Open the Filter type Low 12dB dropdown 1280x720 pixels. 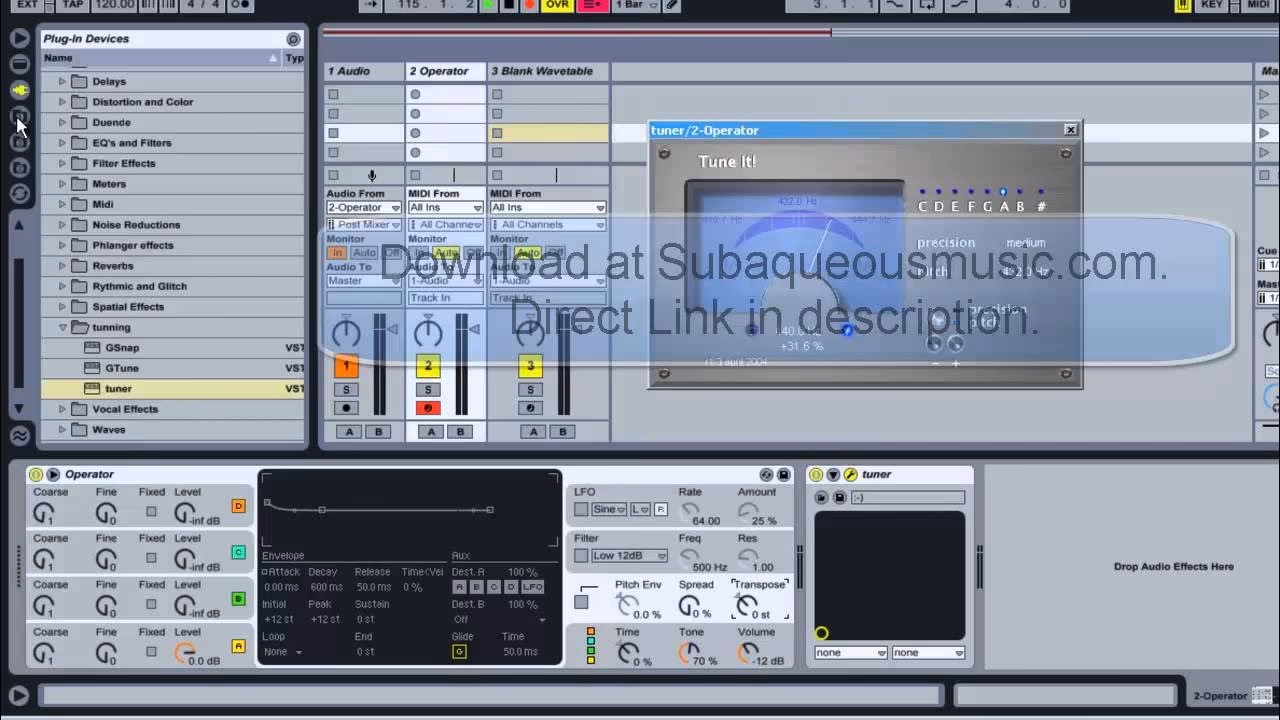coord(629,555)
